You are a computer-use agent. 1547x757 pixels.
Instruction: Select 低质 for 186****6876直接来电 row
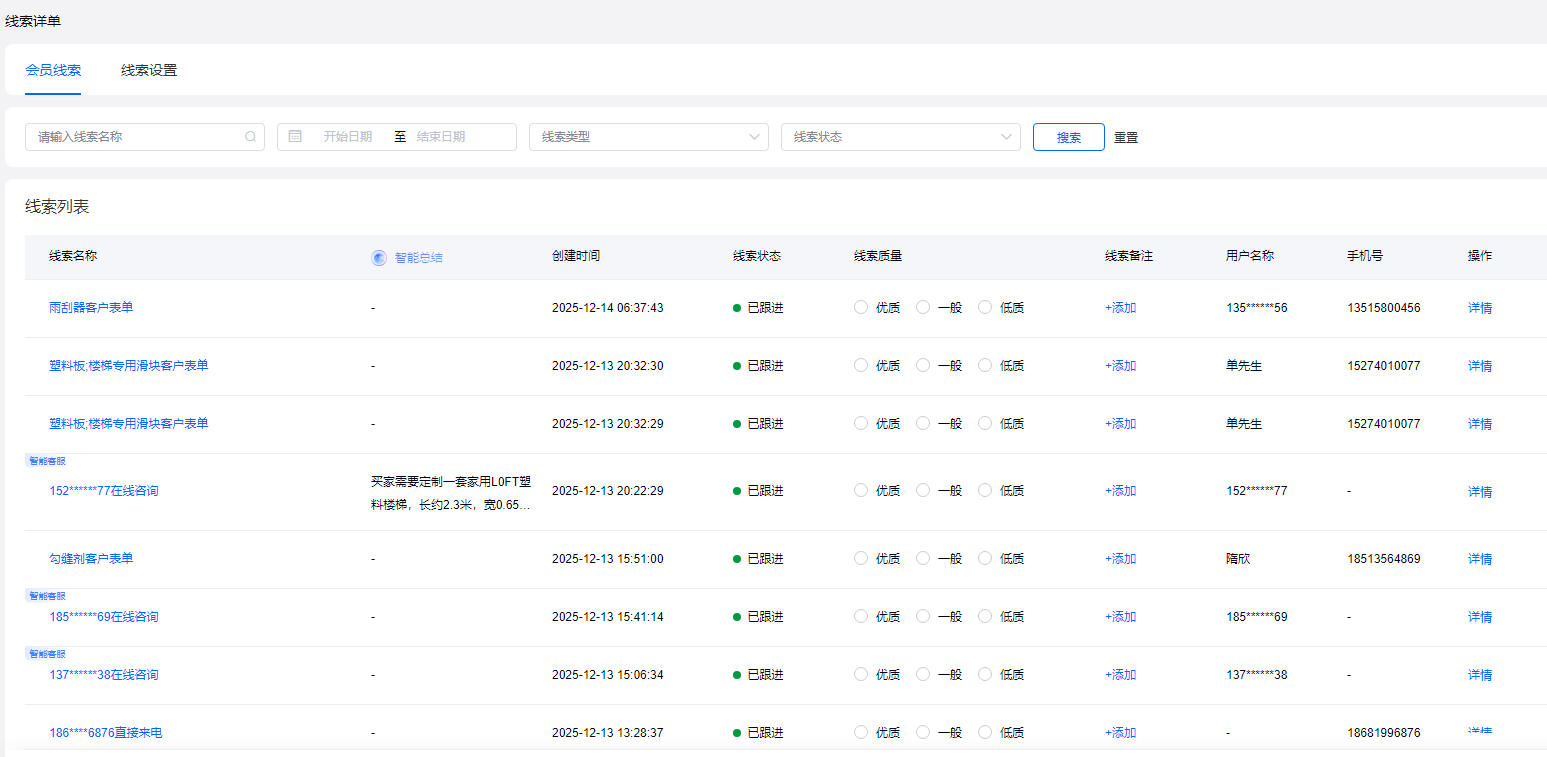[x=985, y=733]
